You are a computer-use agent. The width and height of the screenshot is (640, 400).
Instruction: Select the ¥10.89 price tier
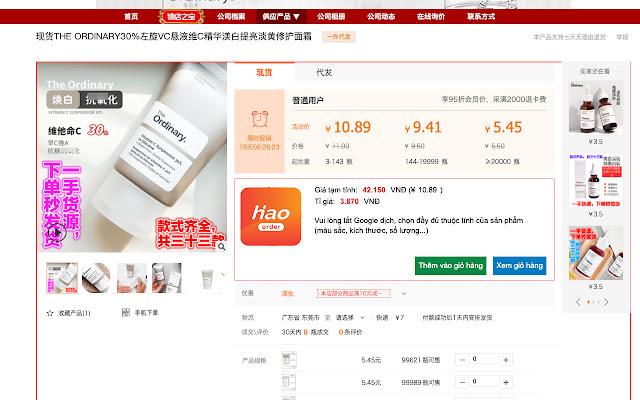pos(348,128)
